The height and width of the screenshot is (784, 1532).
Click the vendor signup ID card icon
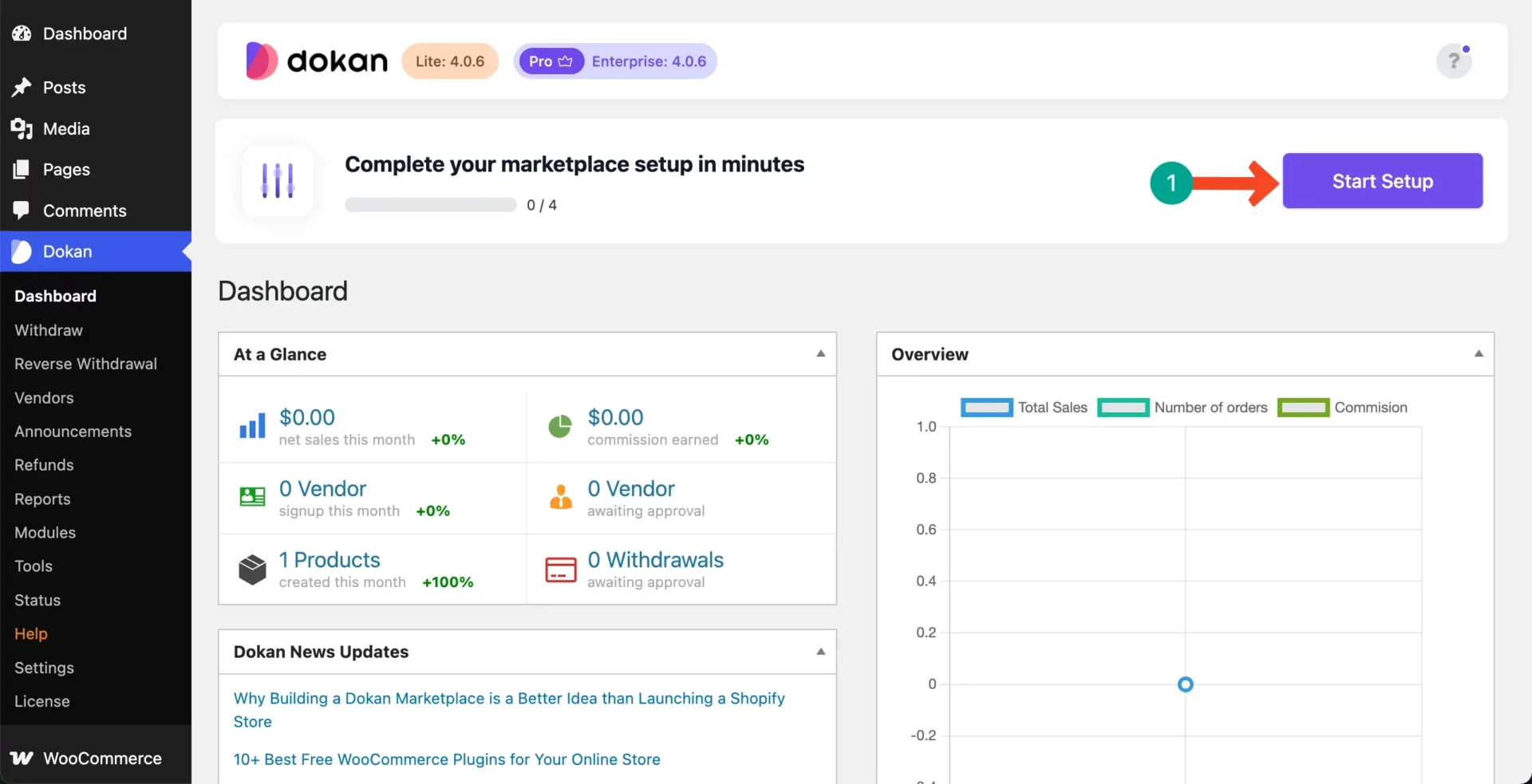(x=252, y=497)
